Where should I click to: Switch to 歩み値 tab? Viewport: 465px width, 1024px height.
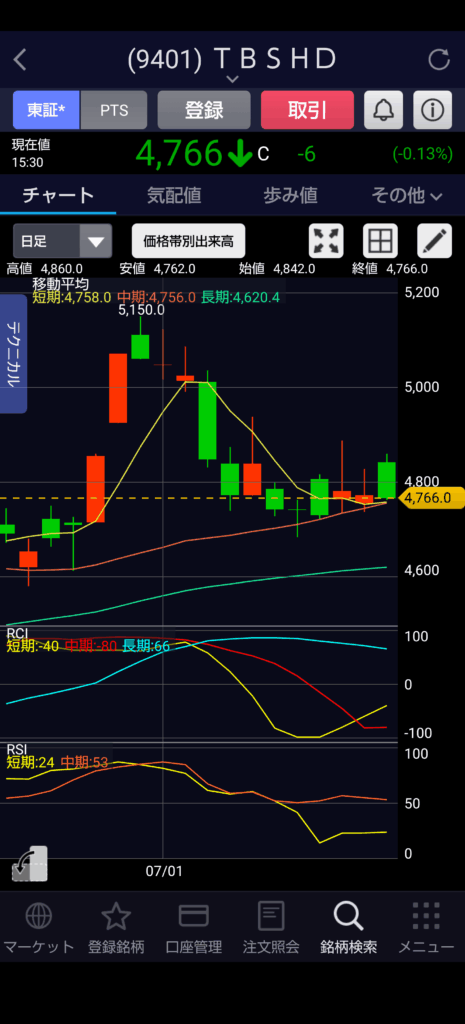[290, 195]
